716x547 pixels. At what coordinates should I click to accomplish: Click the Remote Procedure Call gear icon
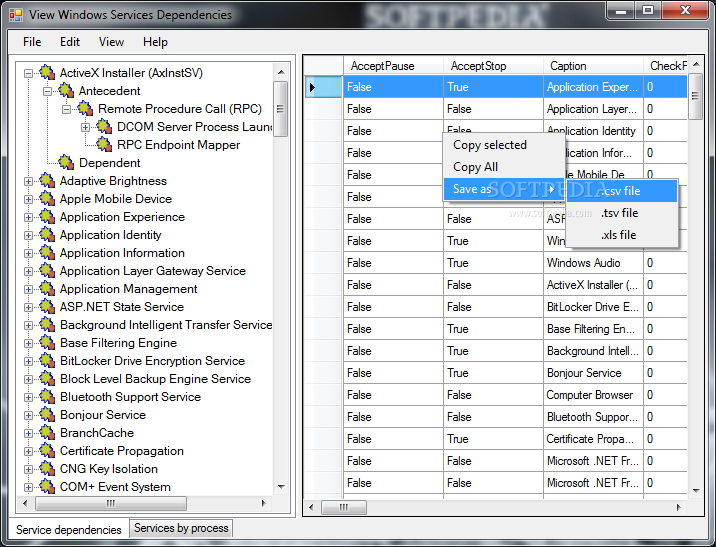[x=85, y=109]
